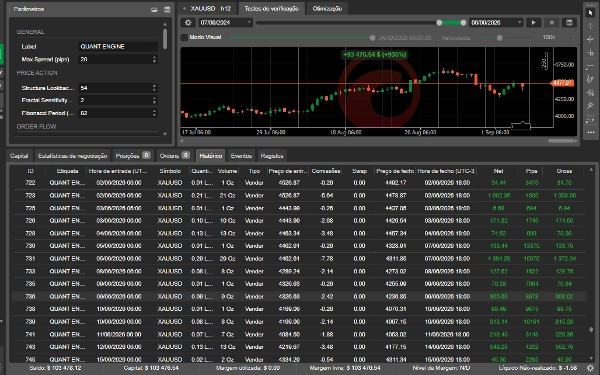Viewport: 600px width, 375px height.
Task: Select the history row with ID 731
Action: (x=298, y=259)
